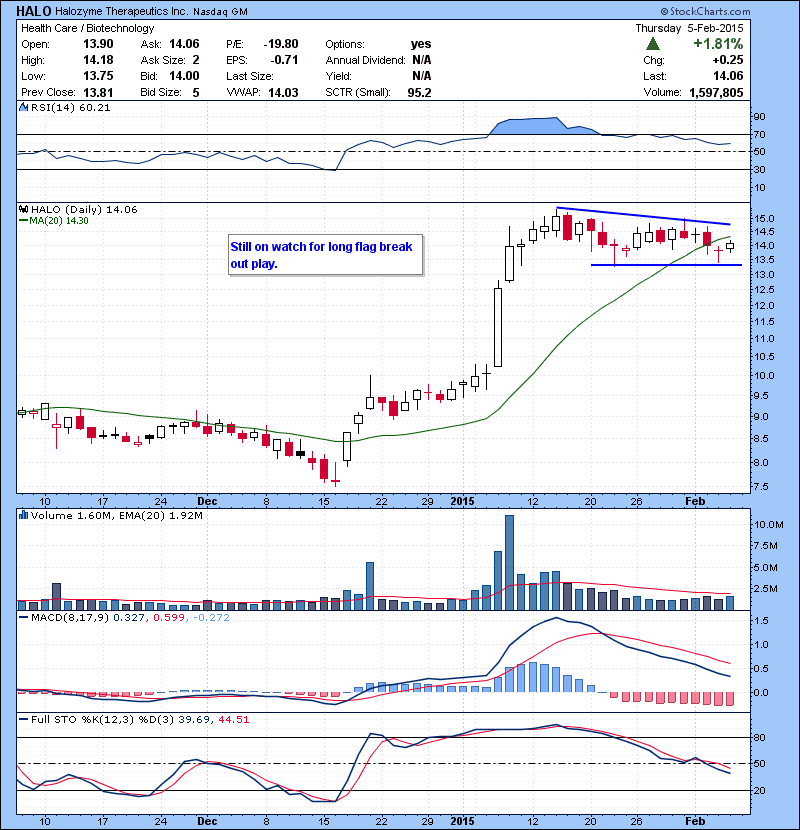Click the Bid Size value 5

pyautogui.click(x=196, y=92)
